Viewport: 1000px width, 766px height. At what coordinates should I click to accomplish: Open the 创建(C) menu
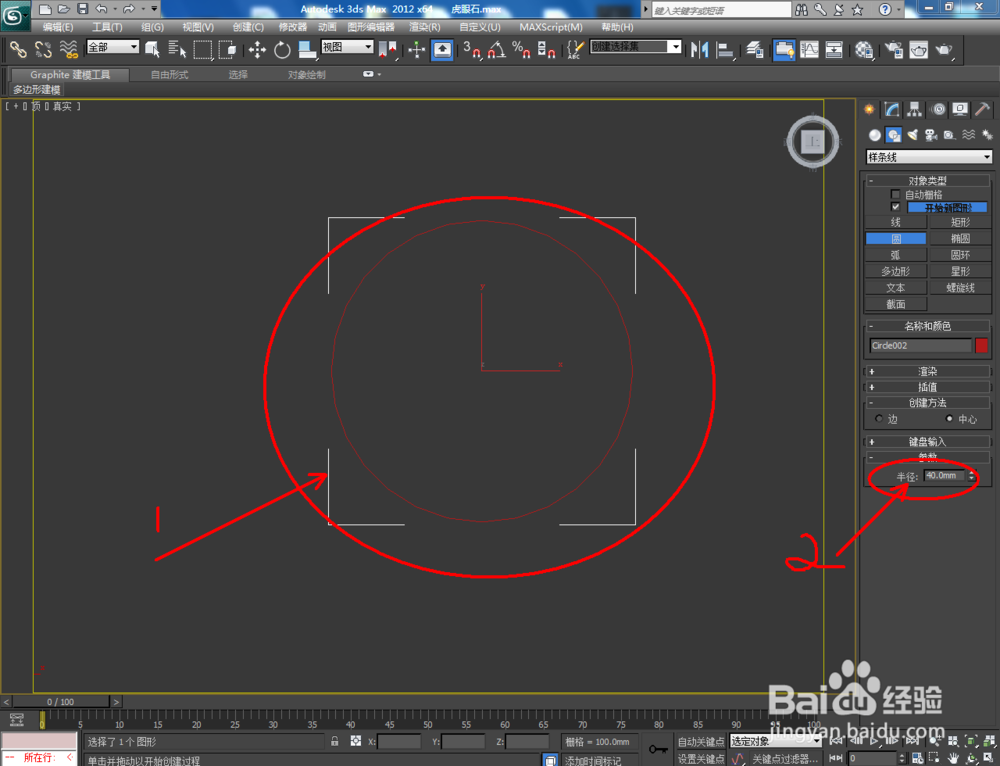coord(248,27)
